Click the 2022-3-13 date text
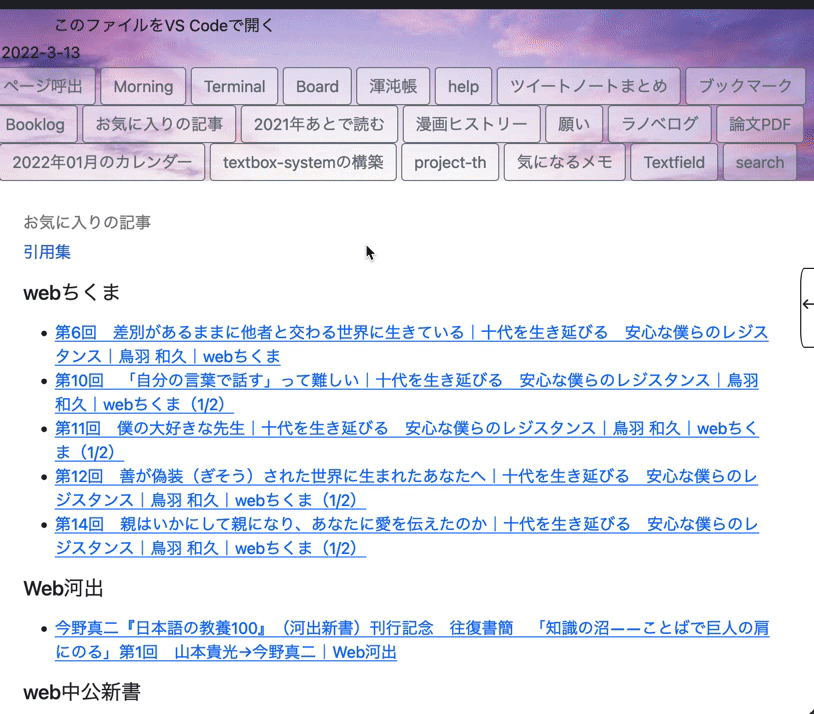Screen dimensions: 814x714 click(x=41, y=51)
